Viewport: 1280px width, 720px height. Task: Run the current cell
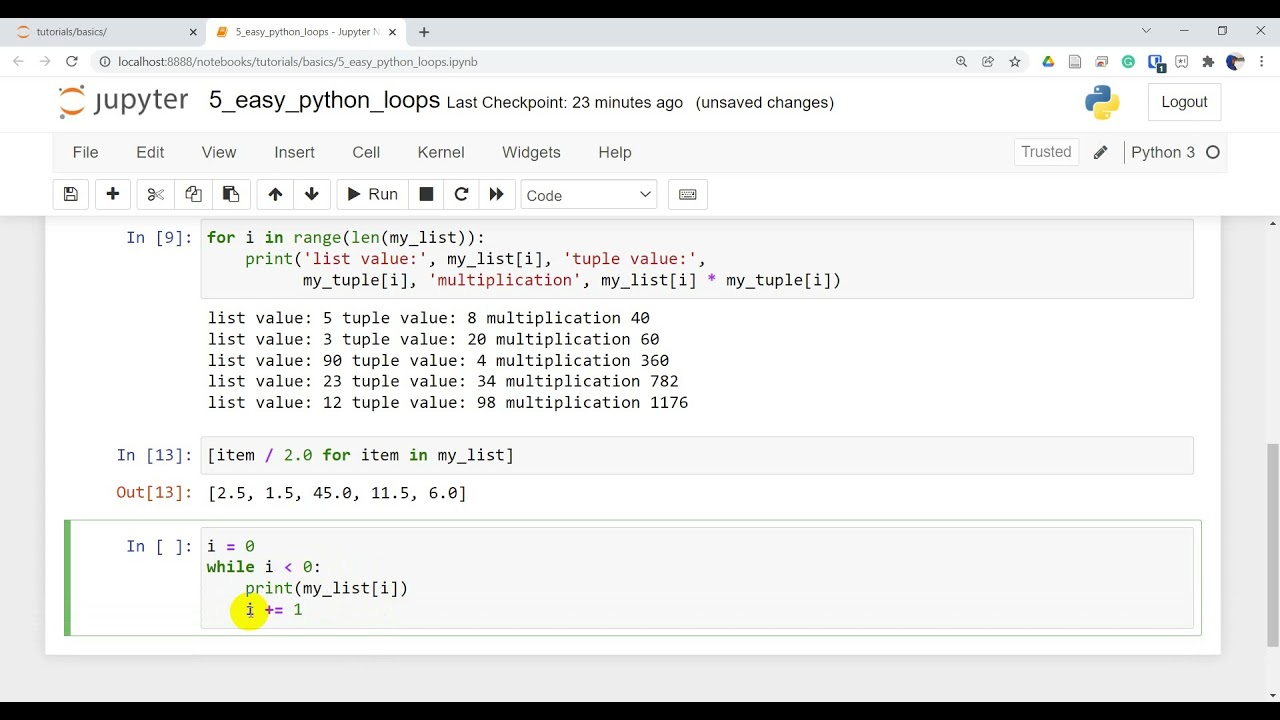click(372, 195)
